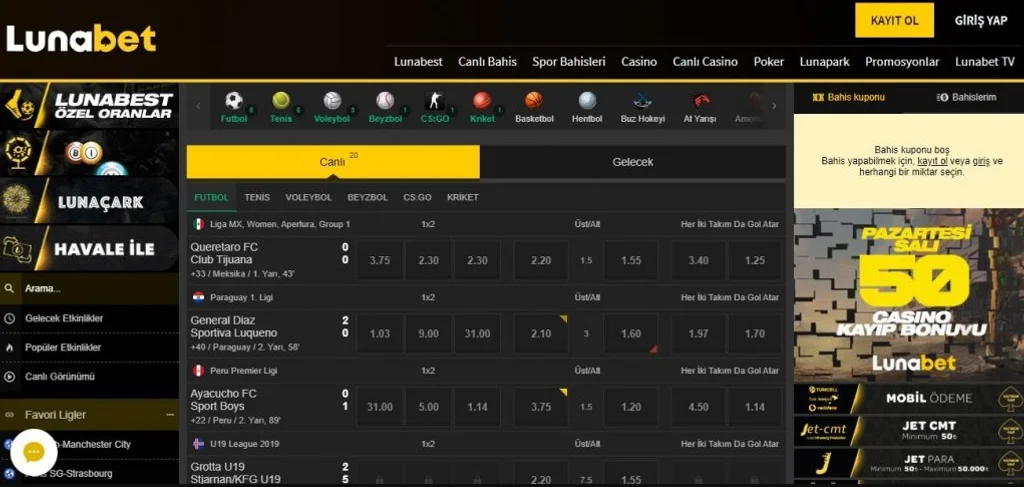Click the Gelecek Etkinlikler clock icon
Image resolution: width=1024 pixels, height=487 pixels.
click(x=9, y=319)
